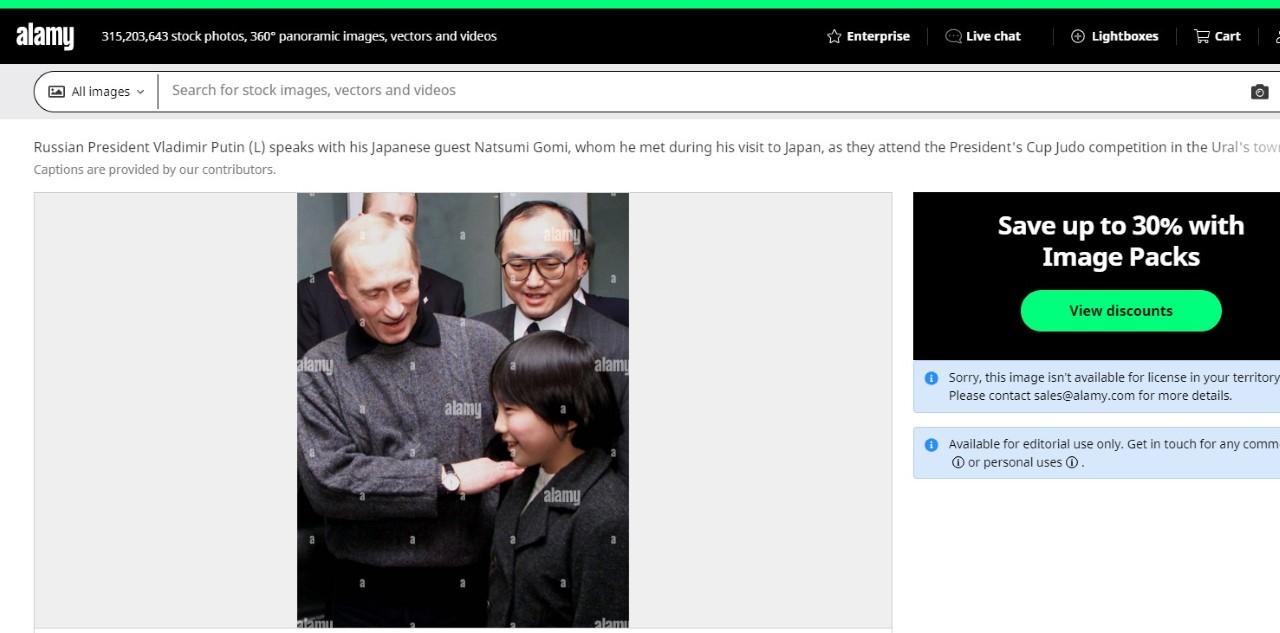Click the Lightboxes plus-circle icon
This screenshot has height=633, width=1280.
tap(1077, 37)
